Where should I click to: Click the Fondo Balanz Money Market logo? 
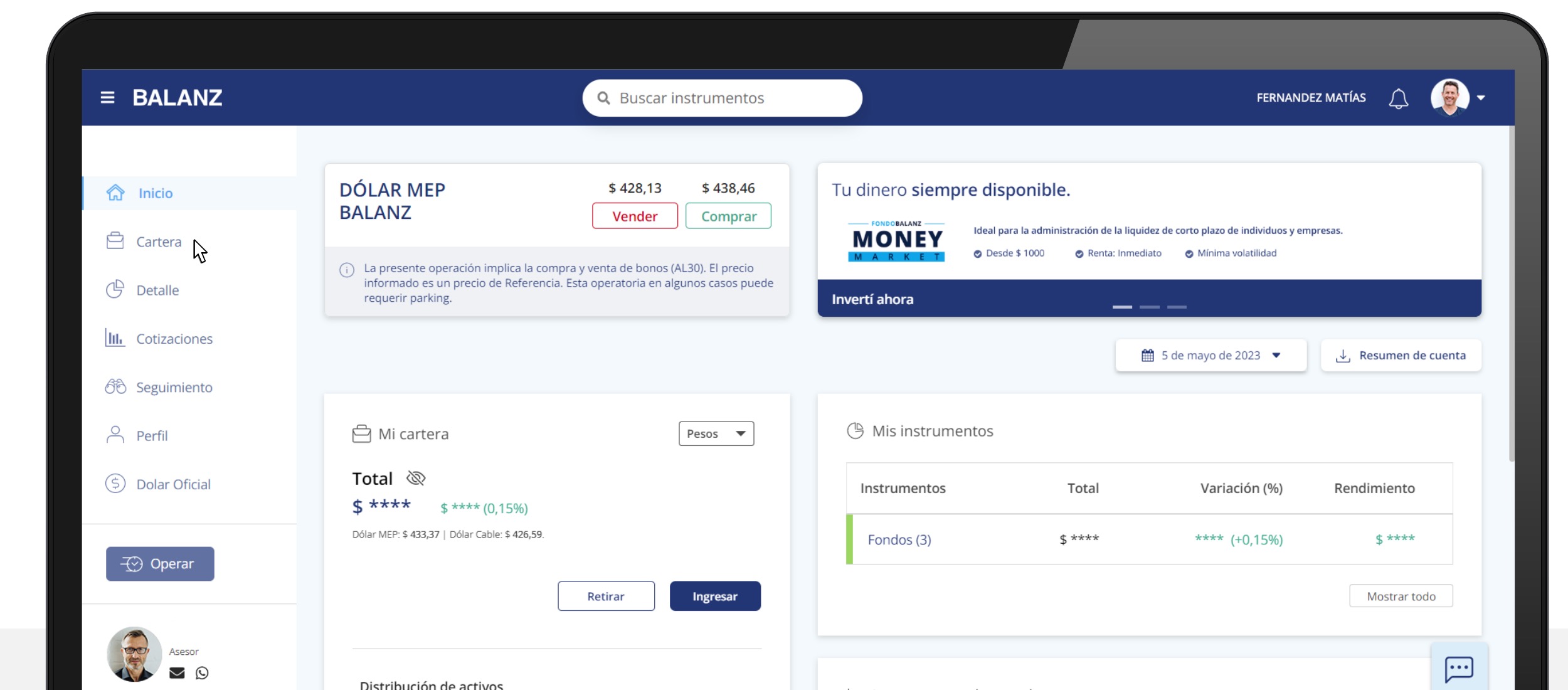pos(896,242)
